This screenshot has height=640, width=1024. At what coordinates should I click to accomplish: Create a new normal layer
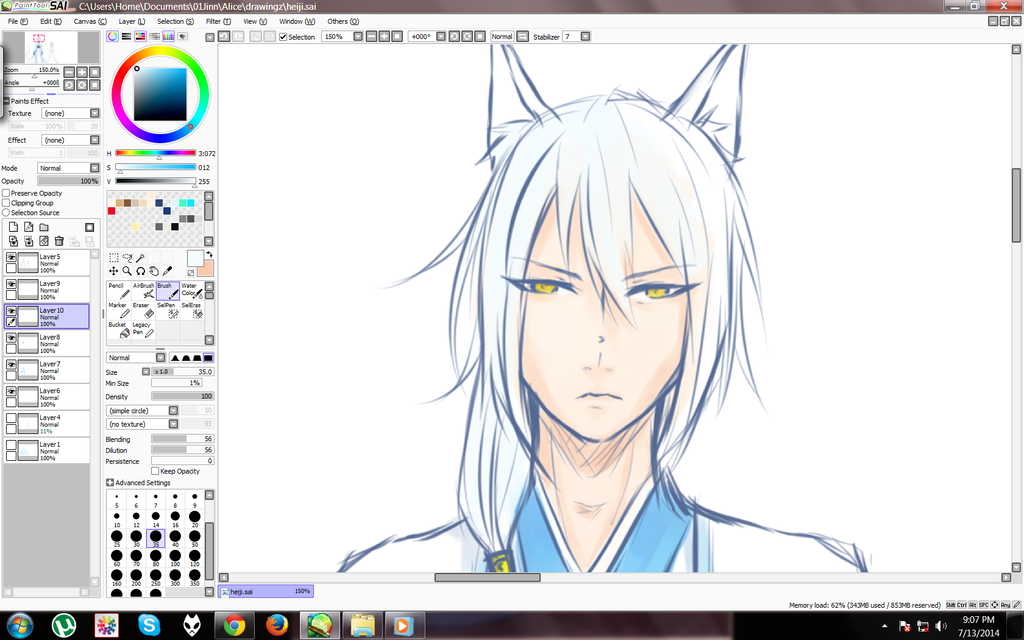13,227
